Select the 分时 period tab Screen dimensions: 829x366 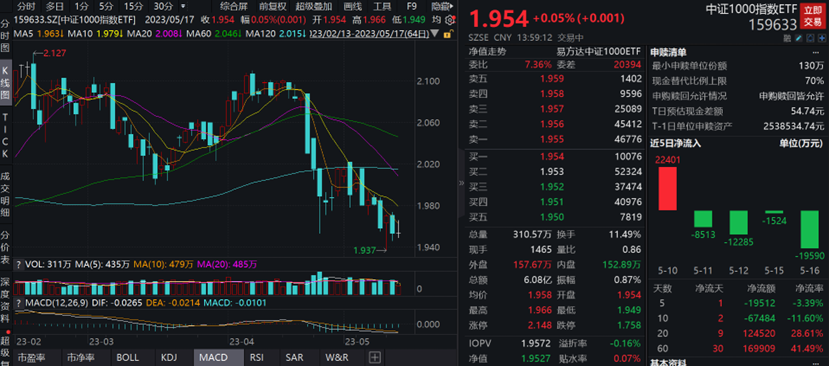click(x=25, y=6)
